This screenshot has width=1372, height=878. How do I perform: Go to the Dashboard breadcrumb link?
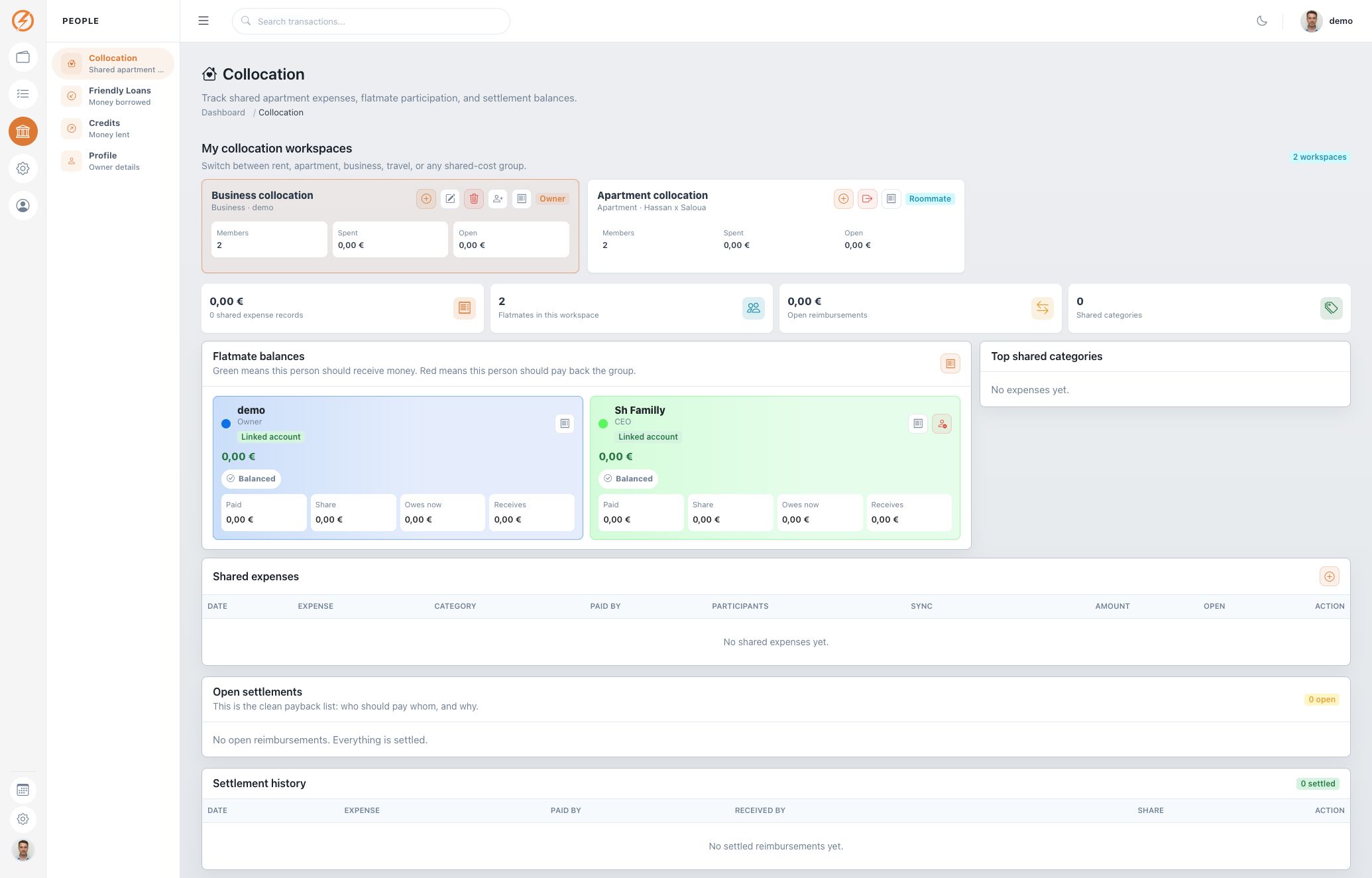pos(223,113)
